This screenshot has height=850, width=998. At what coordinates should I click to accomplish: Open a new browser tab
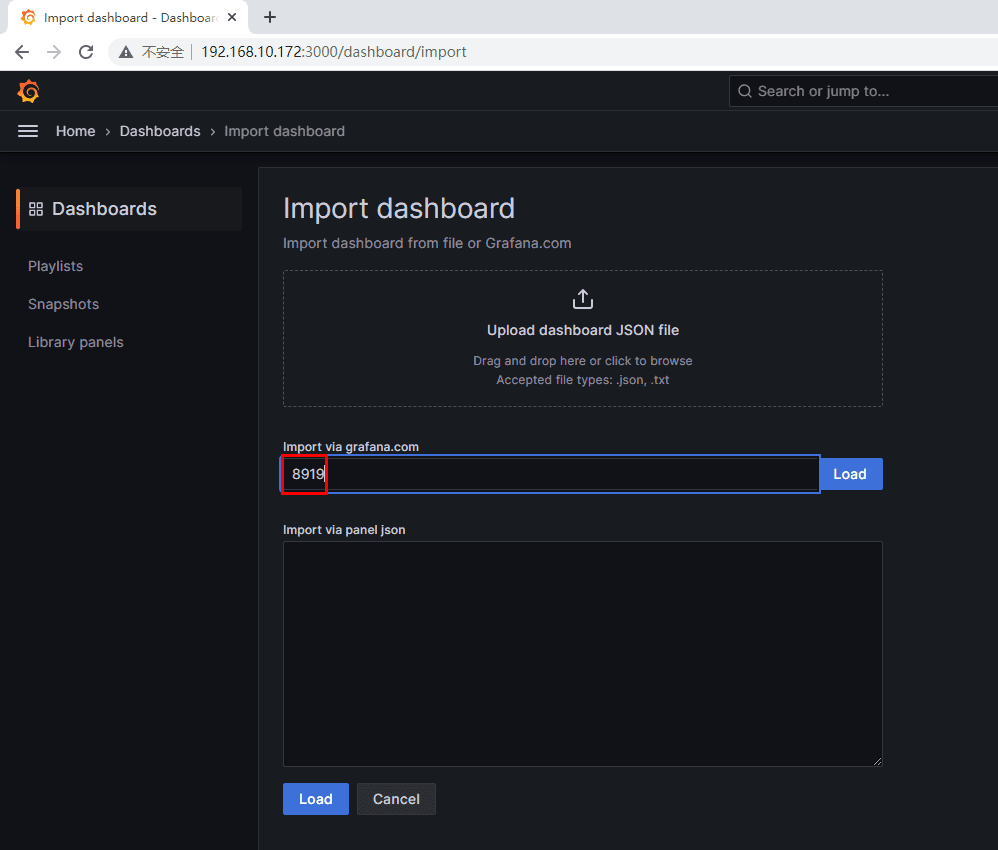[x=270, y=17]
